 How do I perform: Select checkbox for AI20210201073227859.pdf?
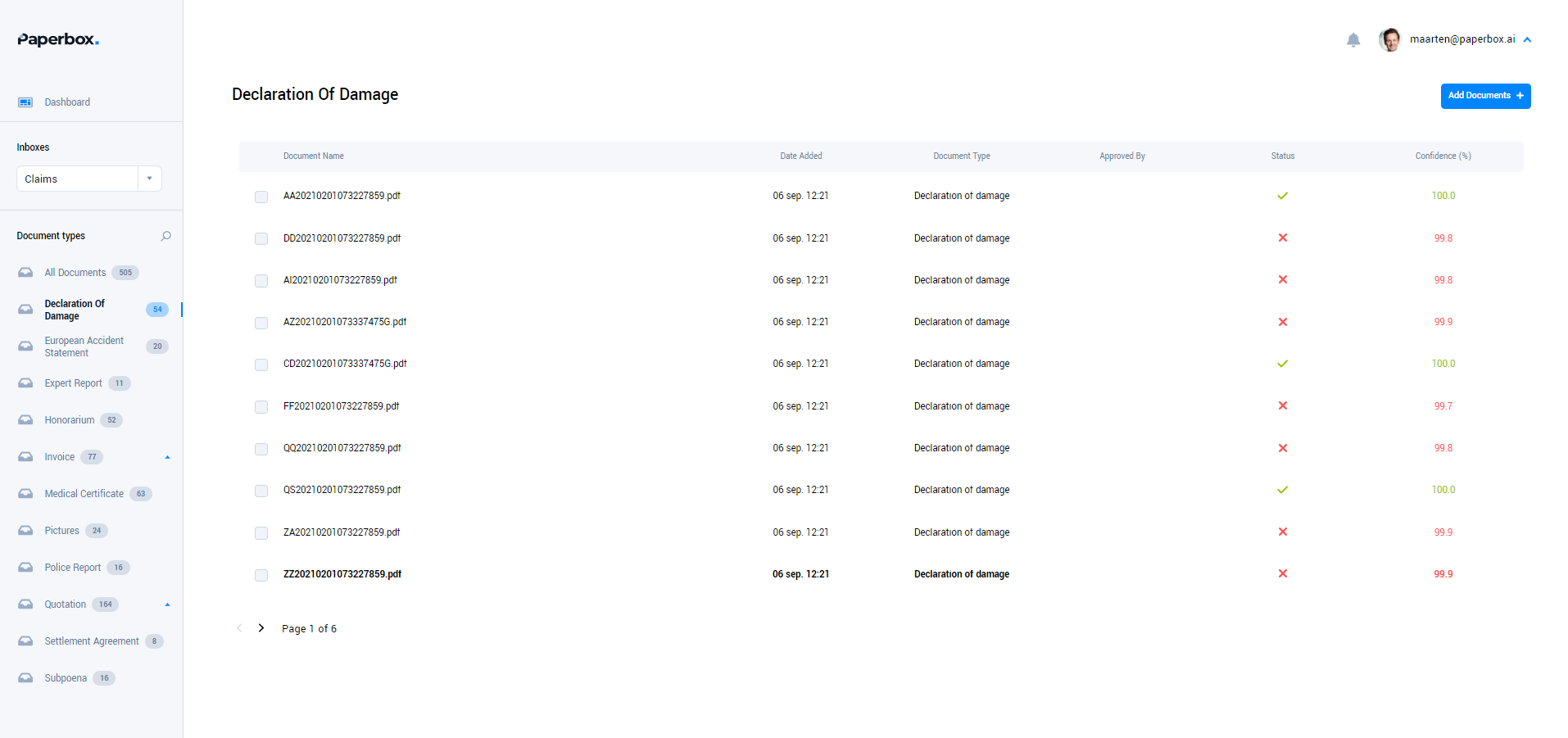pyautogui.click(x=261, y=281)
